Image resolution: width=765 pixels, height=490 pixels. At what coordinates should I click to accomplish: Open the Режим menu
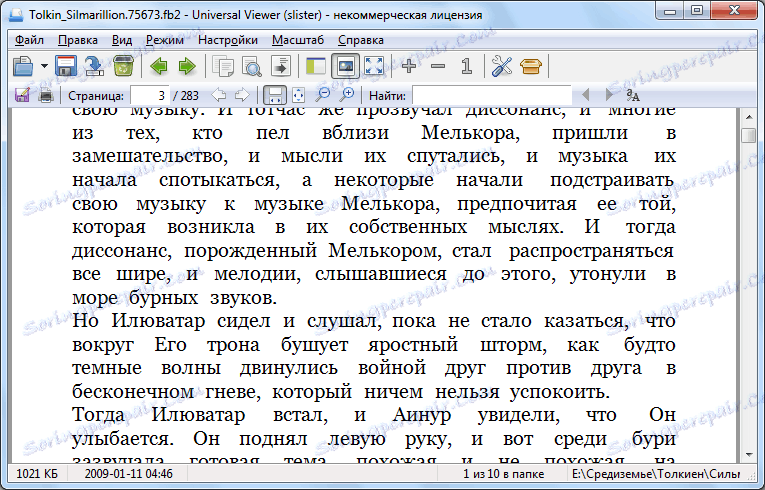coord(165,40)
